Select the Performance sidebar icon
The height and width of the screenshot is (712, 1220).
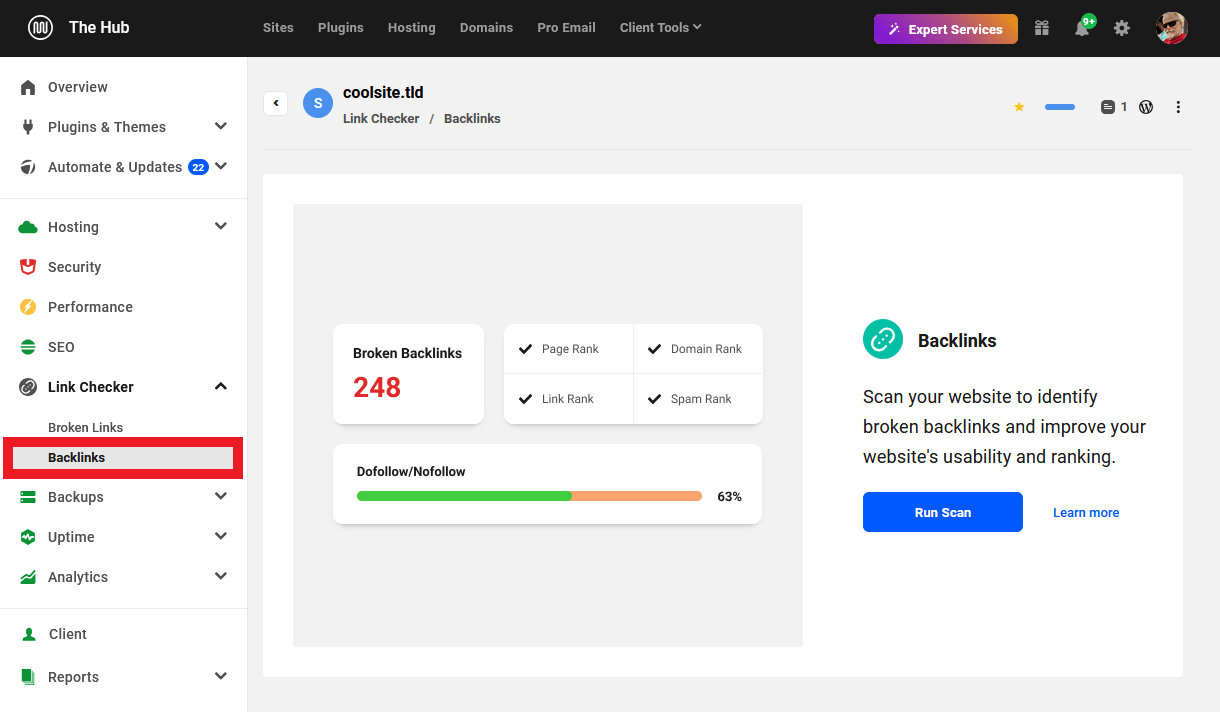click(28, 307)
